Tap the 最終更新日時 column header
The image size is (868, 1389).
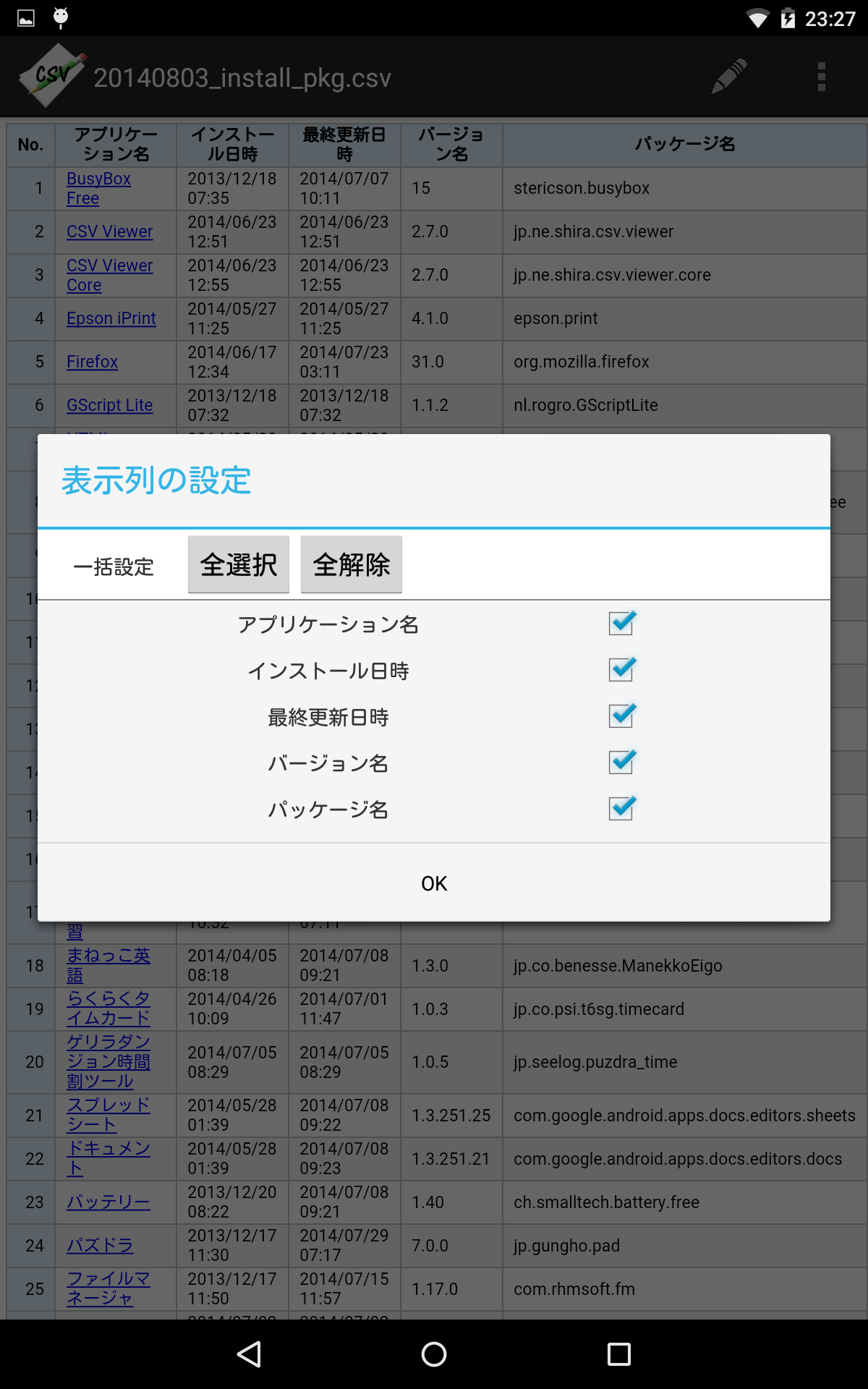(344, 145)
